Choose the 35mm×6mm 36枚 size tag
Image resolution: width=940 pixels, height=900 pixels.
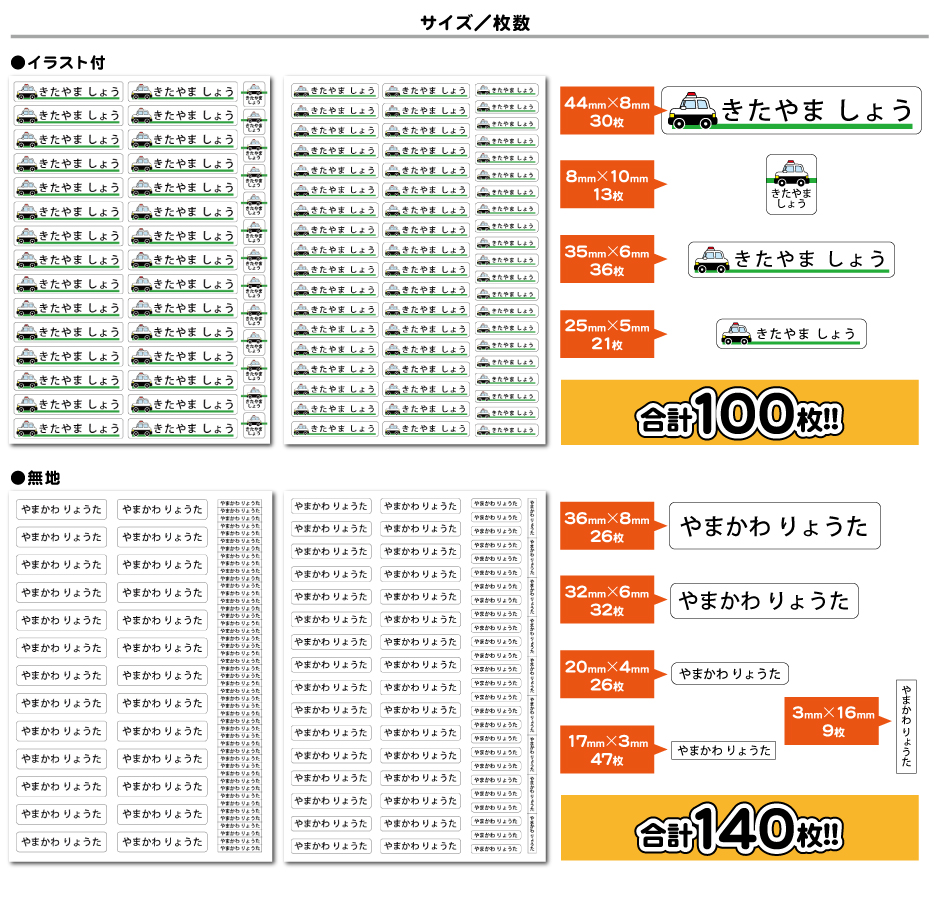pos(606,260)
